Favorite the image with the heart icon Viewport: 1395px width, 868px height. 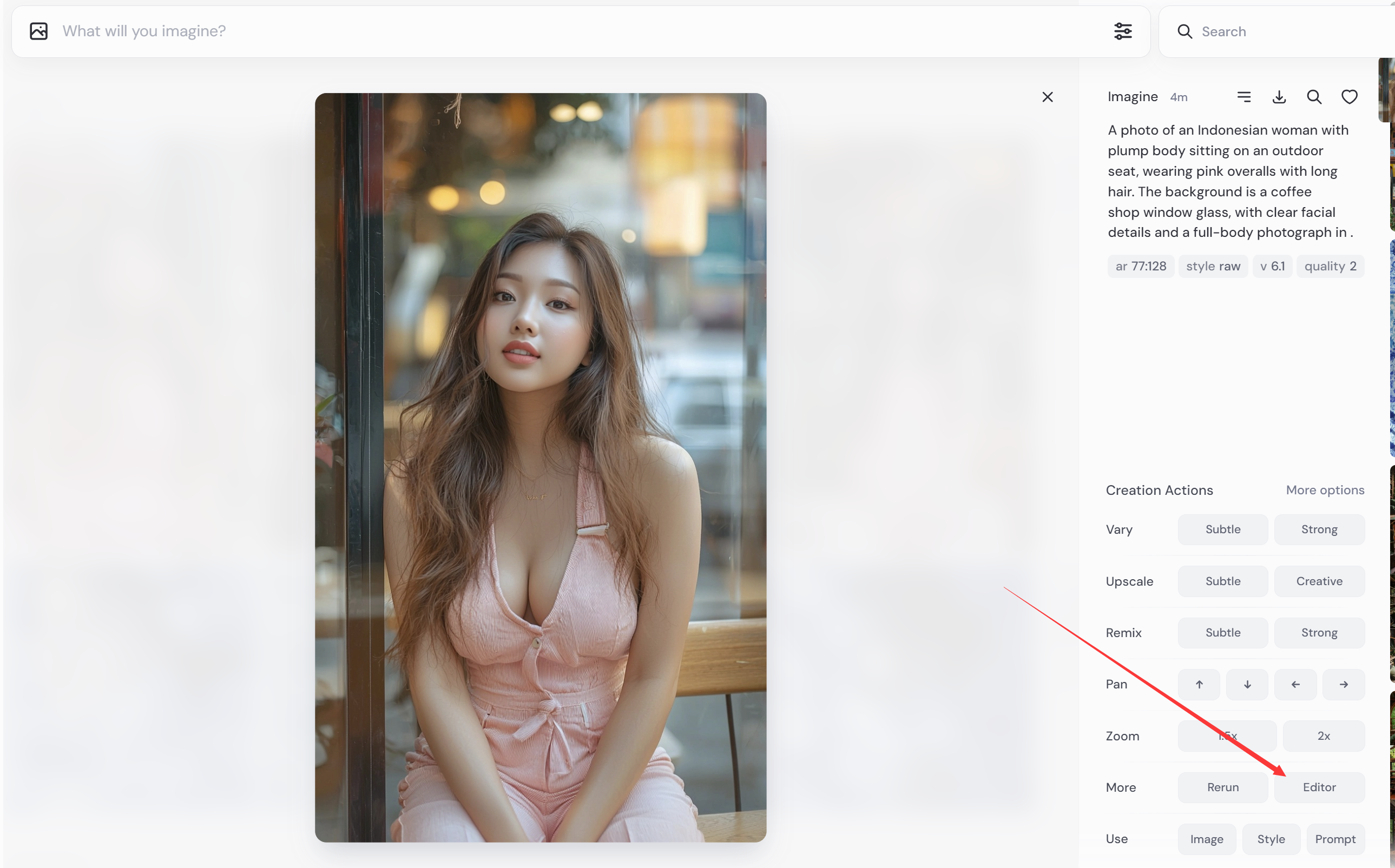pyautogui.click(x=1349, y=96)
